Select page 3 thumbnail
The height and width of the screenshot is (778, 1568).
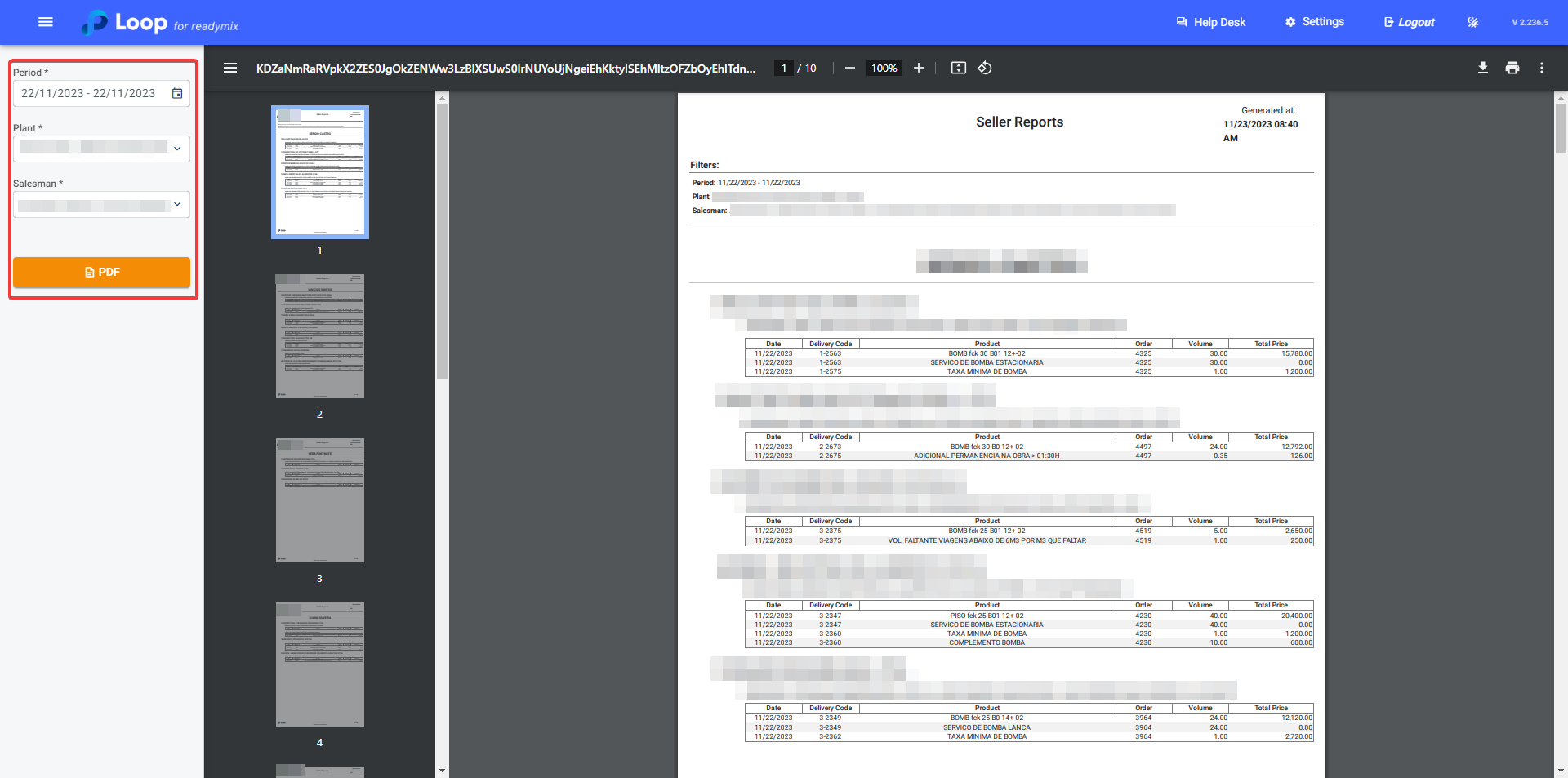319,500
